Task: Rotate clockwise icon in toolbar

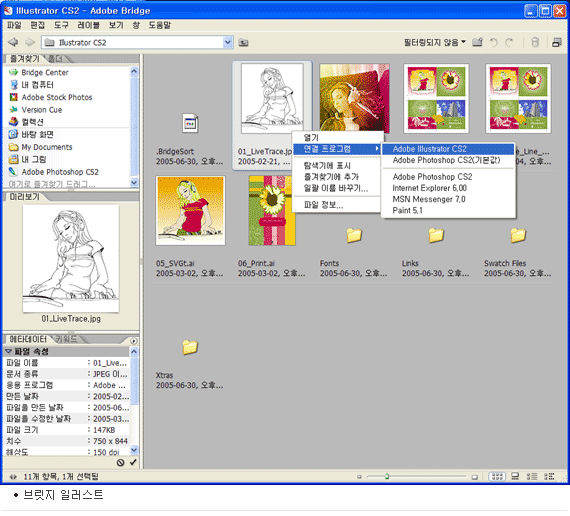Action: coord(509,43)
